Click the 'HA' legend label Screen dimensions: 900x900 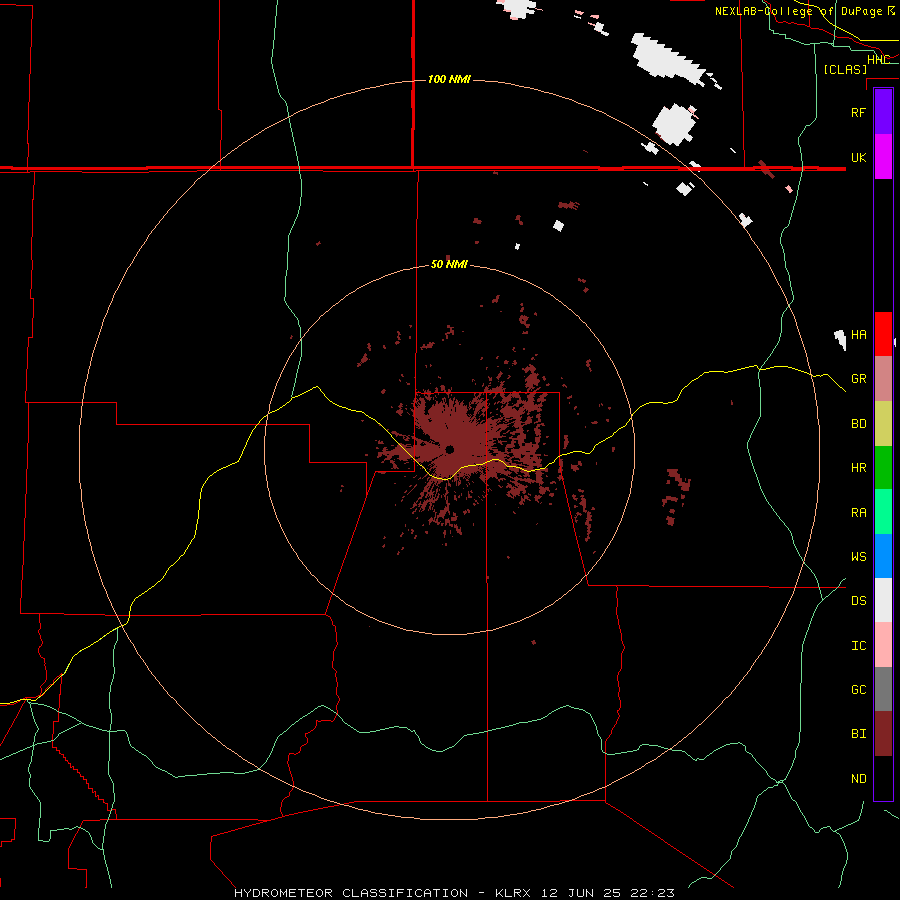858,334
